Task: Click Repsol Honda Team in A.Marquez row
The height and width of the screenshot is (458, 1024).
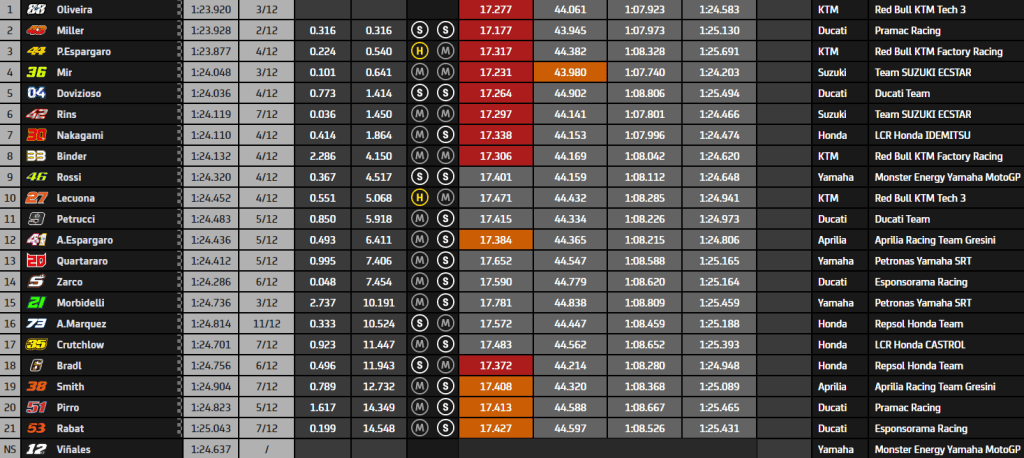Action: 910,323
